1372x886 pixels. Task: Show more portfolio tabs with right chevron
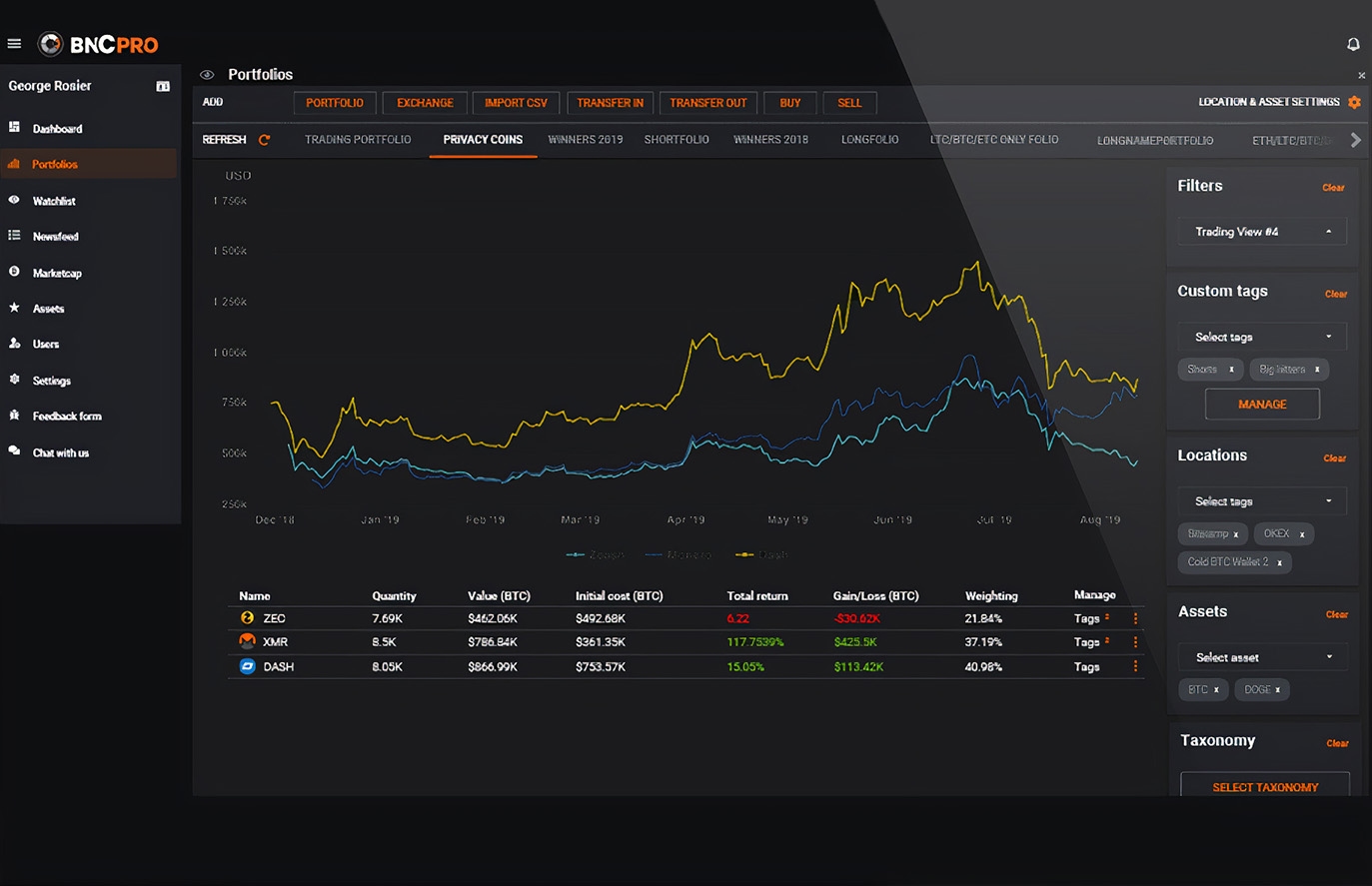1356,140
